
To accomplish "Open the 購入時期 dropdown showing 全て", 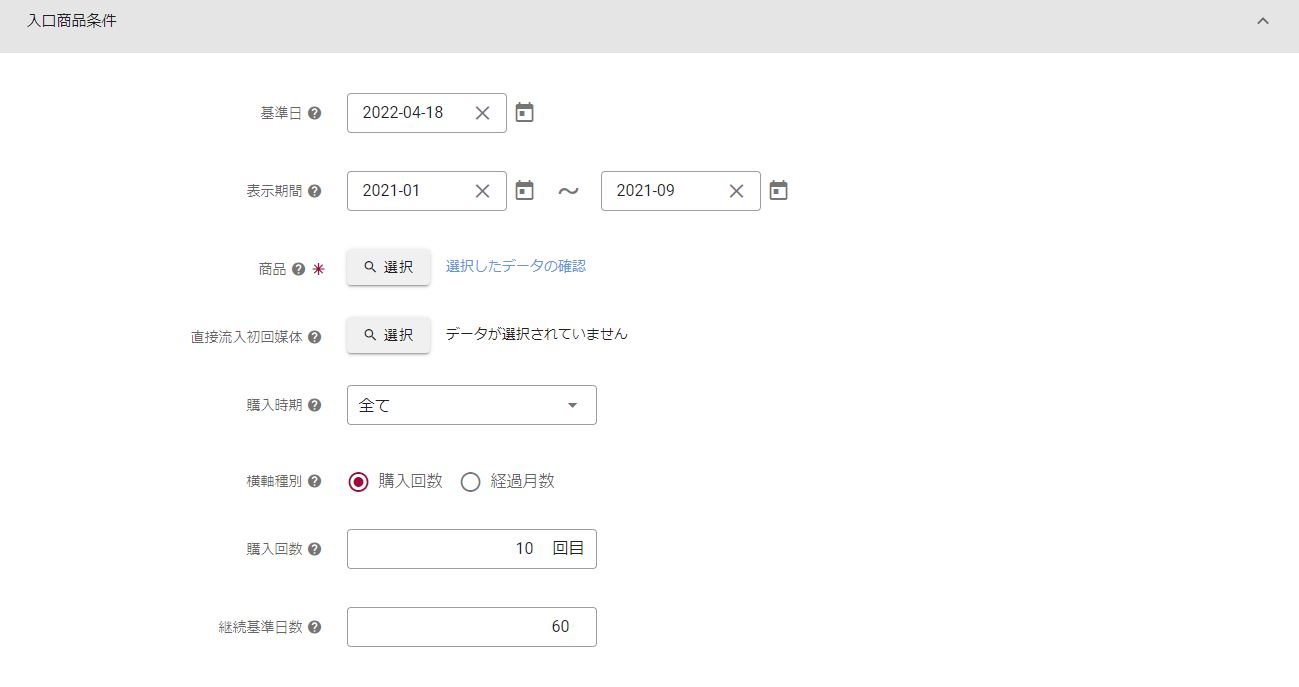I will coord(471,405).
